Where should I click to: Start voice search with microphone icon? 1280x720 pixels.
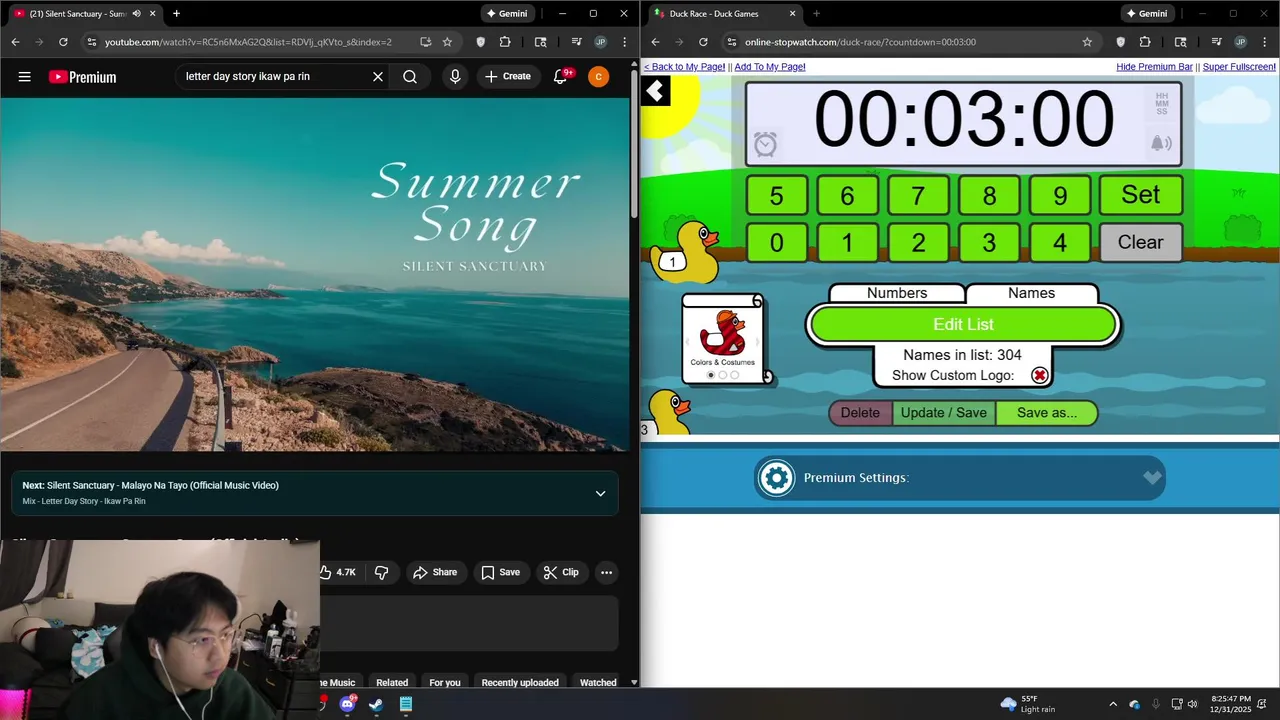click(x=455, y=77)
